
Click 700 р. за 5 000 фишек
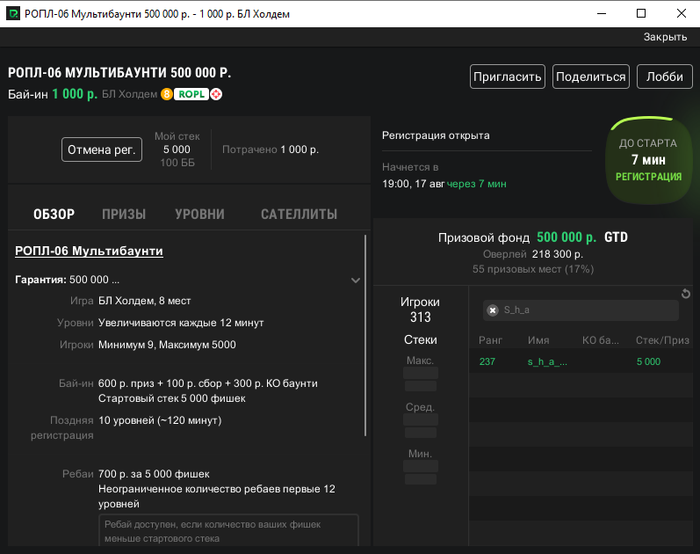[154, 474]
